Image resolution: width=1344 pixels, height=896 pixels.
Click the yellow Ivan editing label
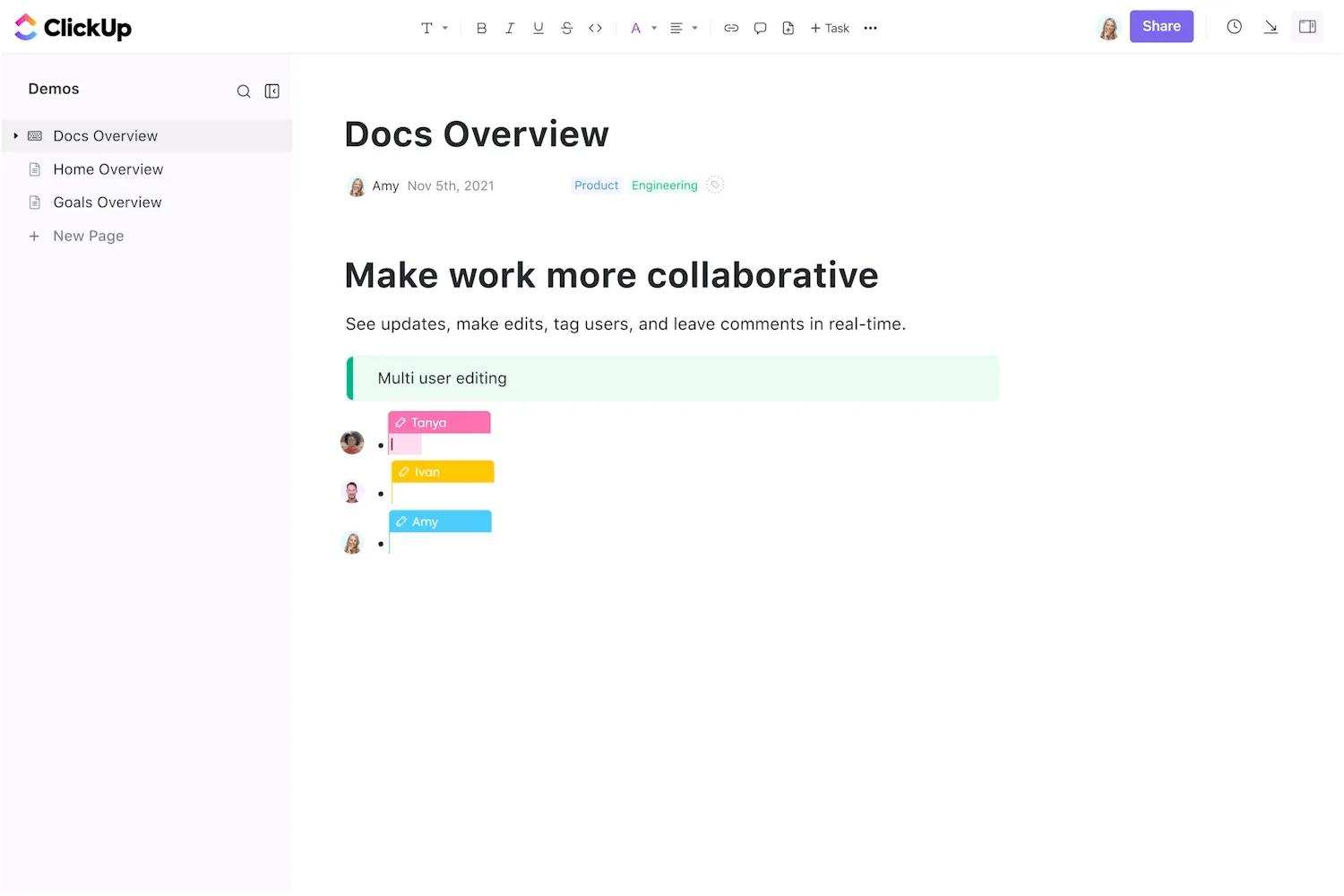click(443, 471)
